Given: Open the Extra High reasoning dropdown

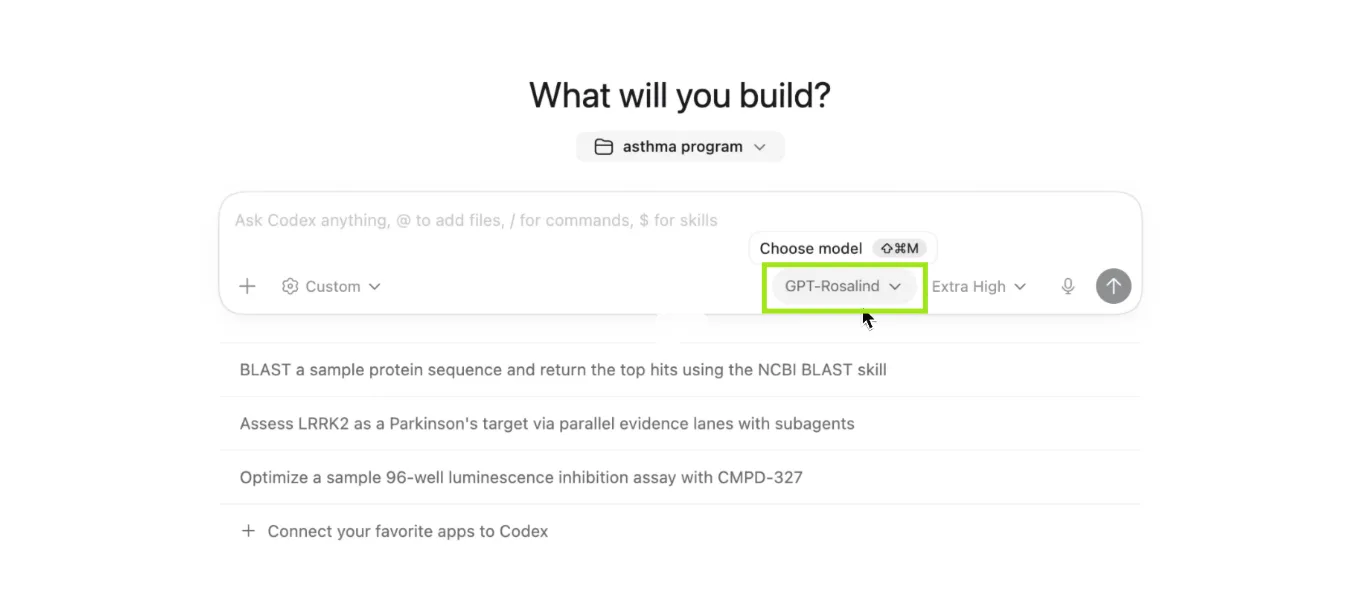Looking at the screenshot, I should pyautogui.click(x=979, y=286).
